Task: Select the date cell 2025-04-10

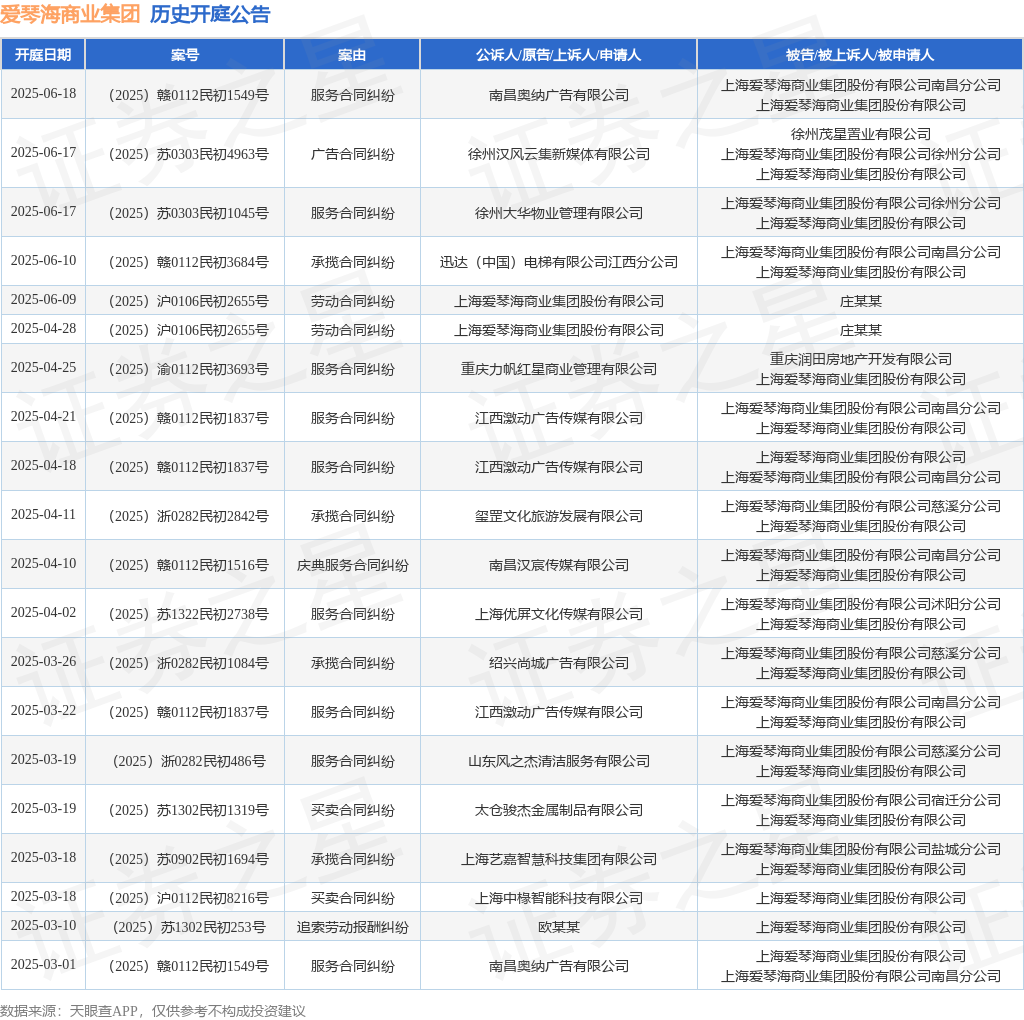Action: pyautogui.click(x=43, y=563)
